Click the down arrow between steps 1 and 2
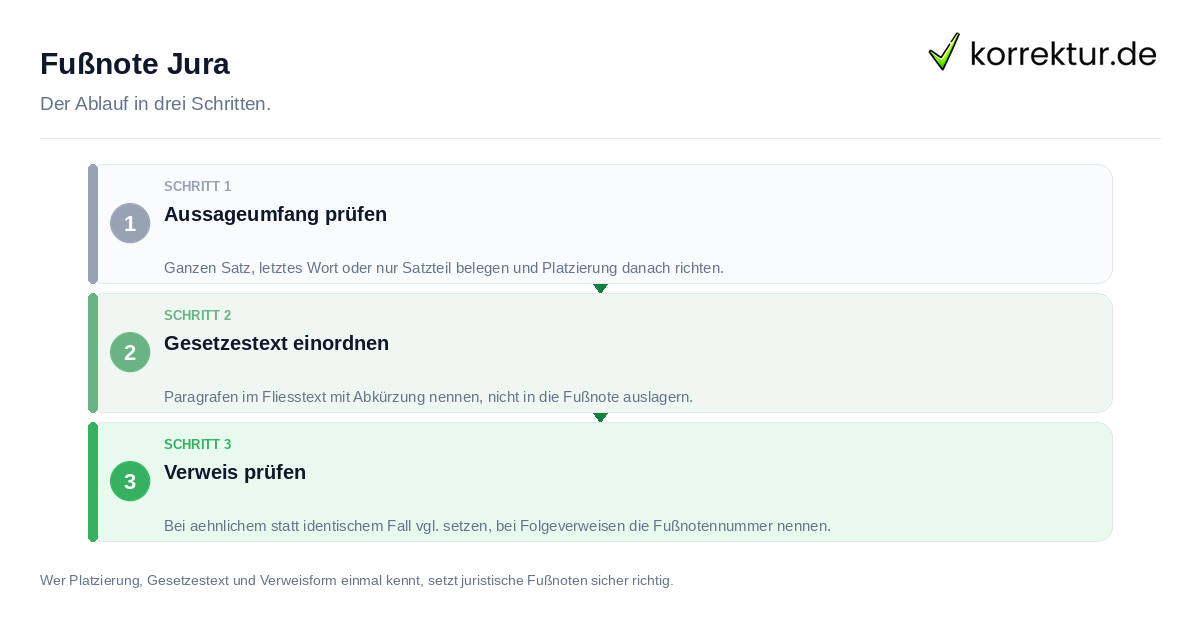1200x630 pixels. 600,288
